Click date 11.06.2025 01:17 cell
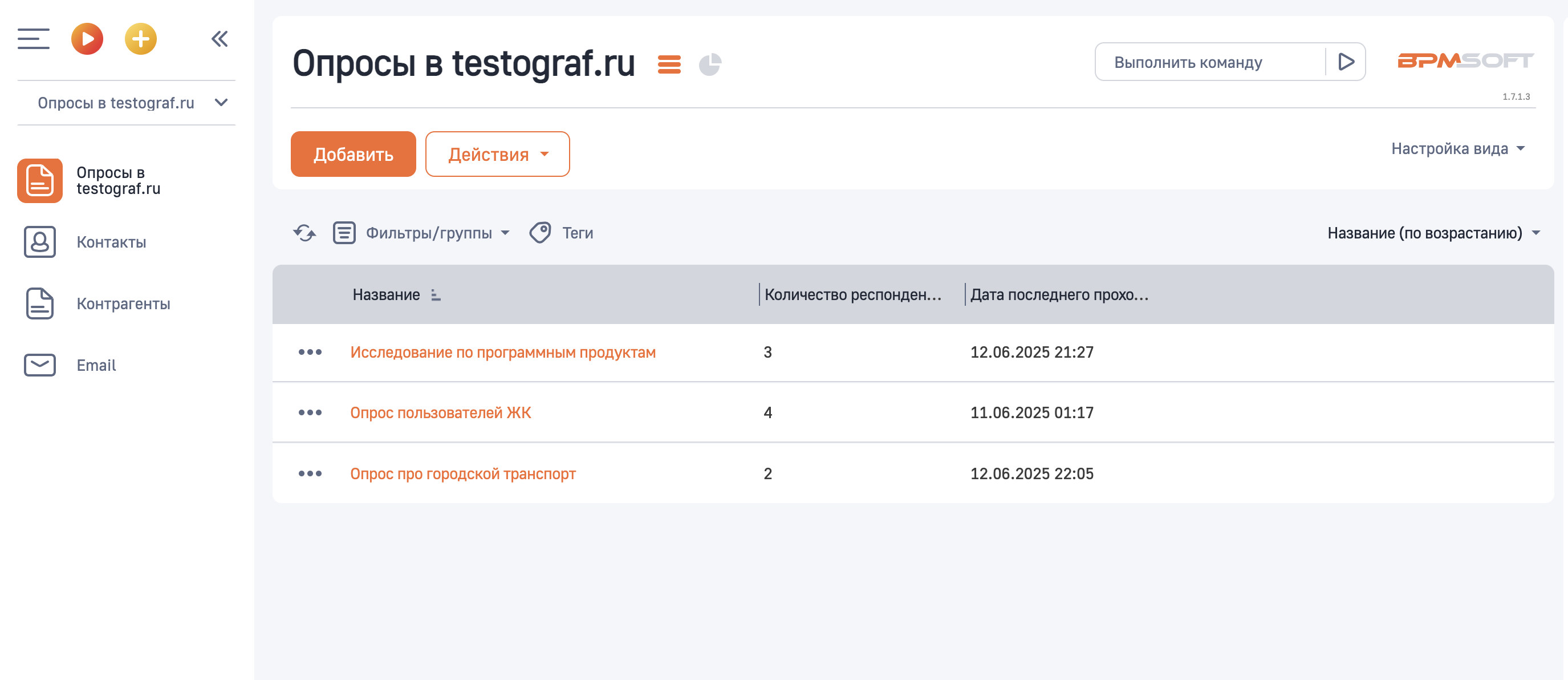The image size is (1568, 680). [1031, 412]
